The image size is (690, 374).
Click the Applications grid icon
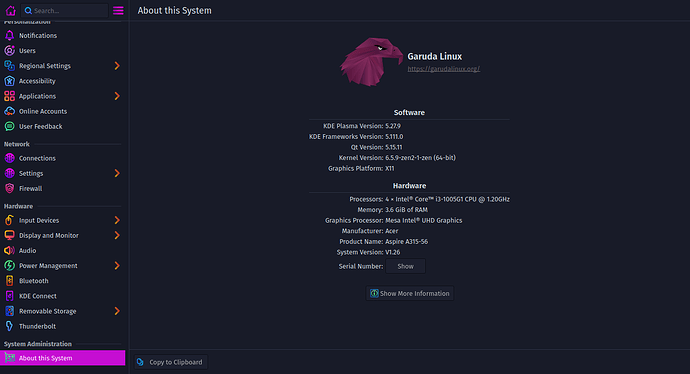pyautogui.click(x=9, y=96)
